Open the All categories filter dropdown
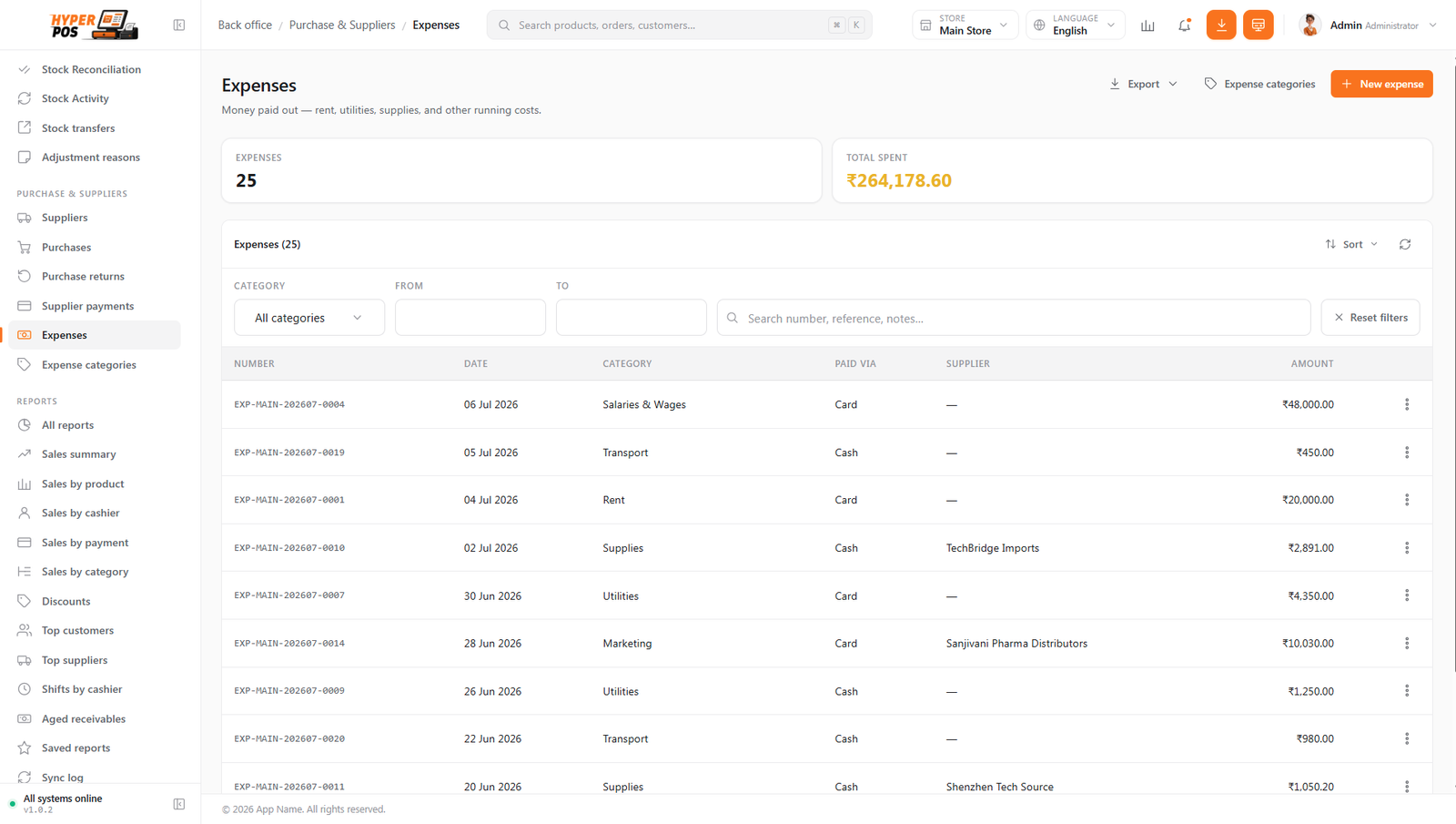1456x824 pixels. pyautogui.click(x=309, y=318)
